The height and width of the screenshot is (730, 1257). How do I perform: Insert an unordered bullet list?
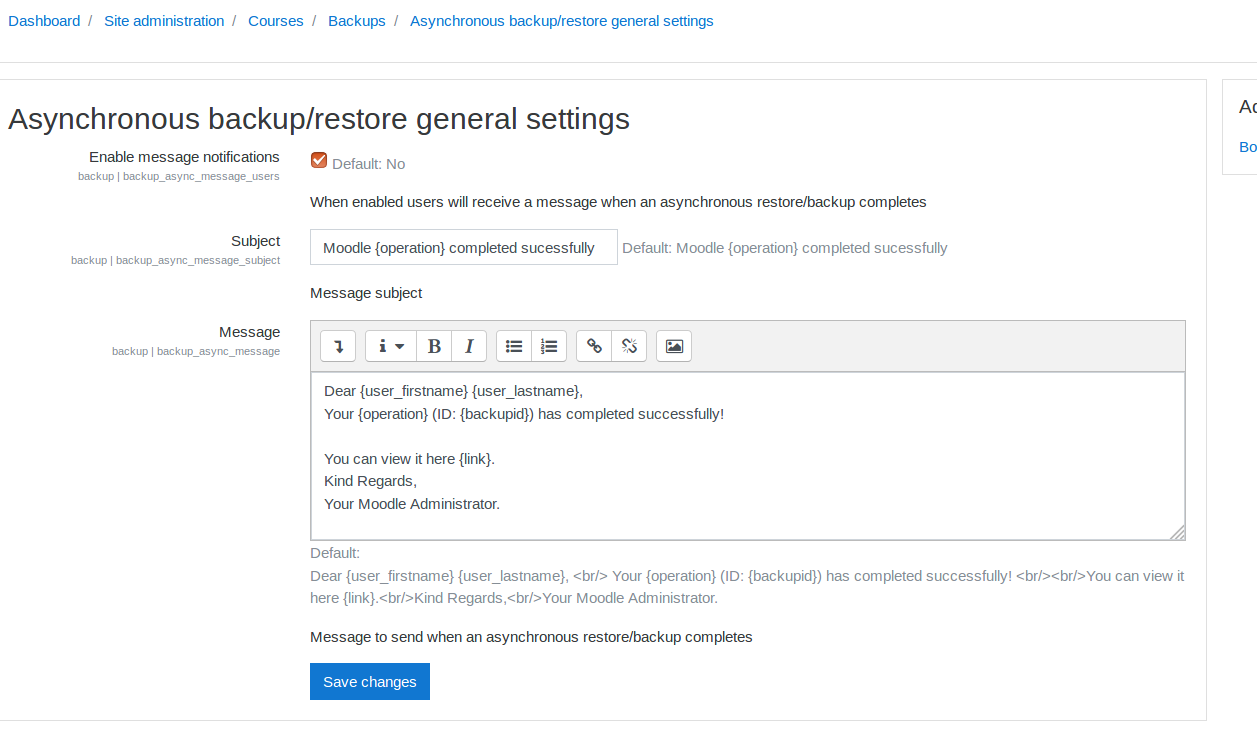tap(514, 346)
